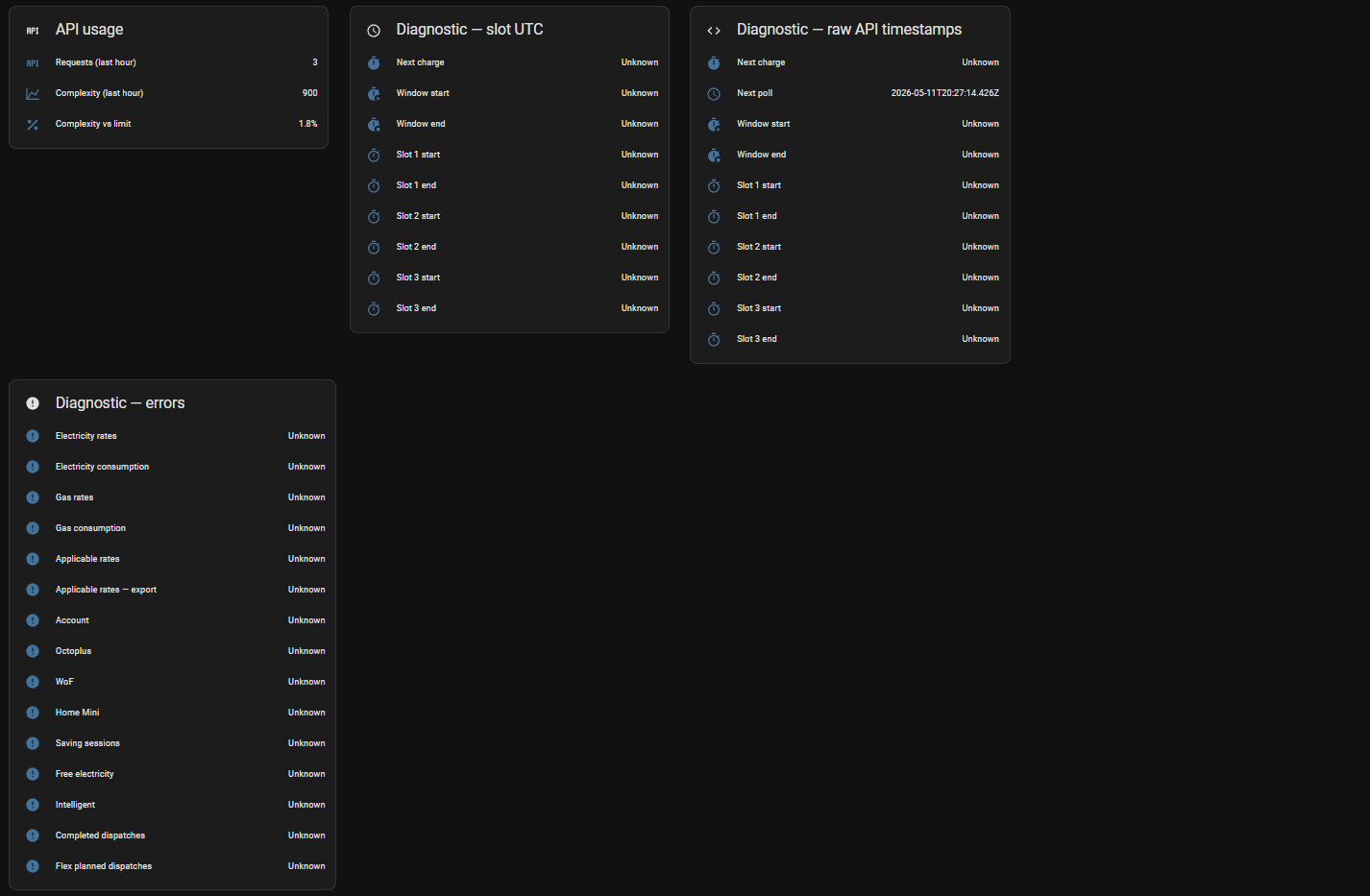
Task: Click the Diagnostic — slot UTC card title
Action: [470, 30]
